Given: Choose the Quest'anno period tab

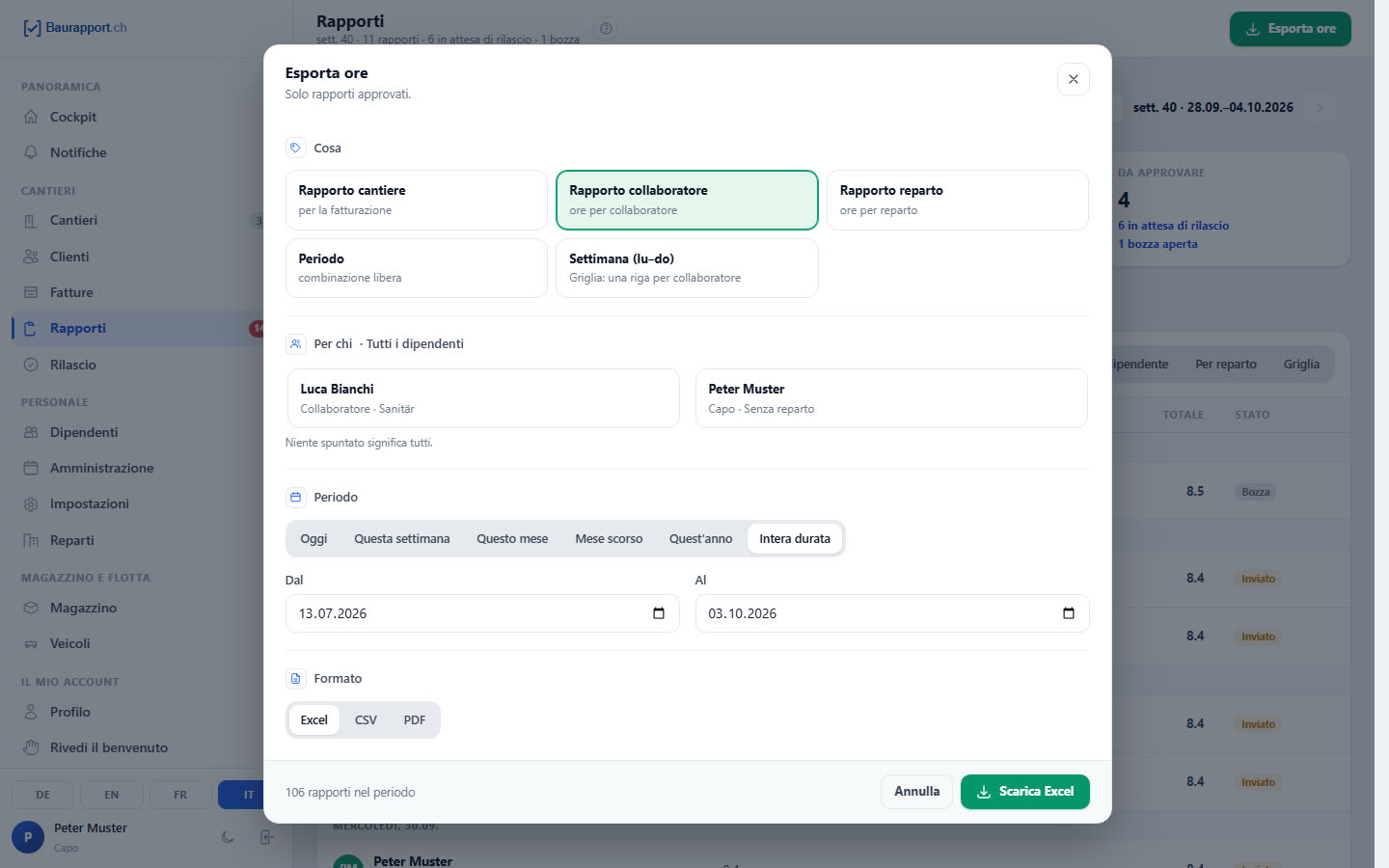Looking at the screenshot, I should [x=700, y=539].
